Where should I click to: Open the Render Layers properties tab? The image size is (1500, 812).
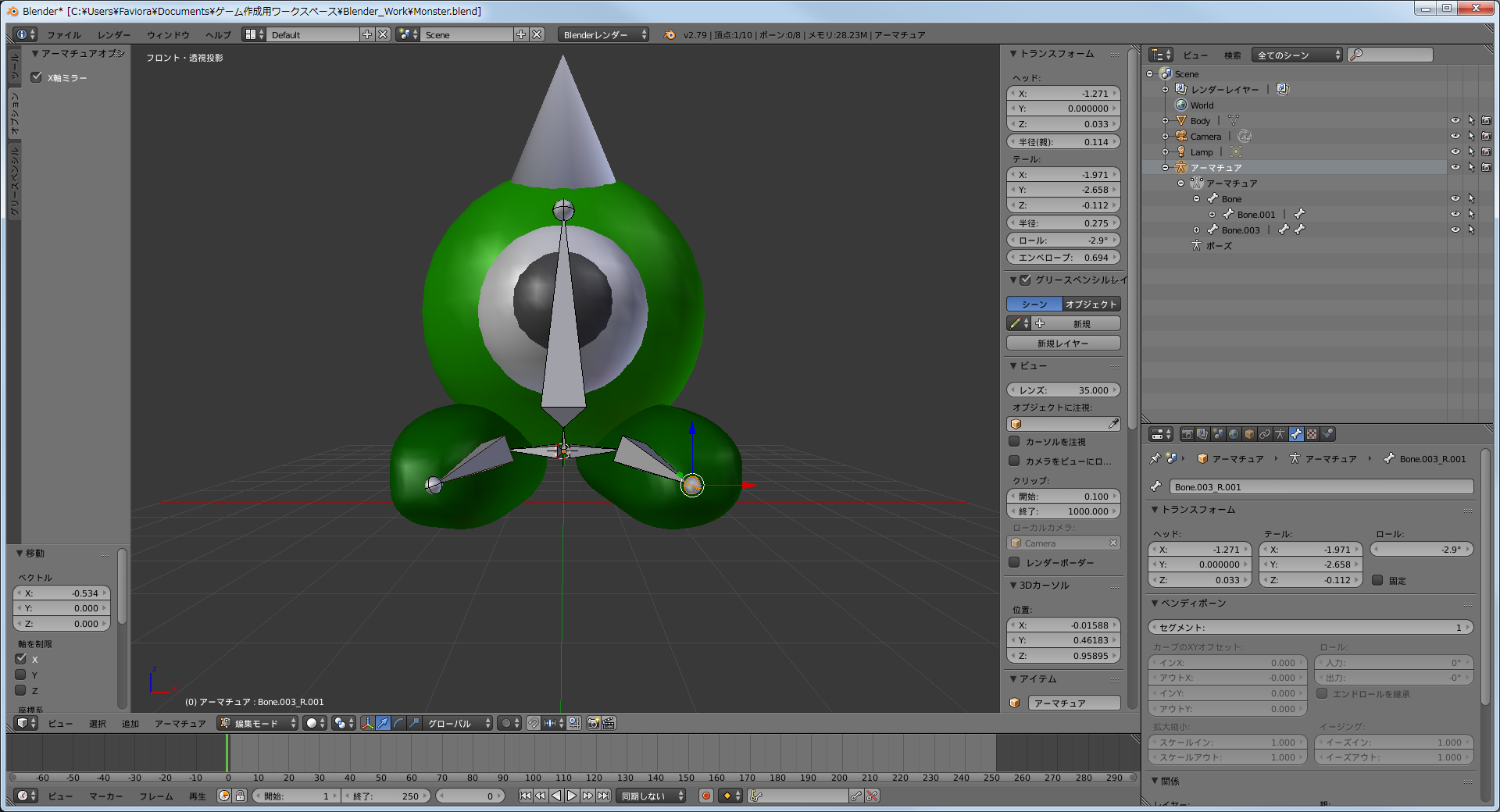[x=1203, y=434]
